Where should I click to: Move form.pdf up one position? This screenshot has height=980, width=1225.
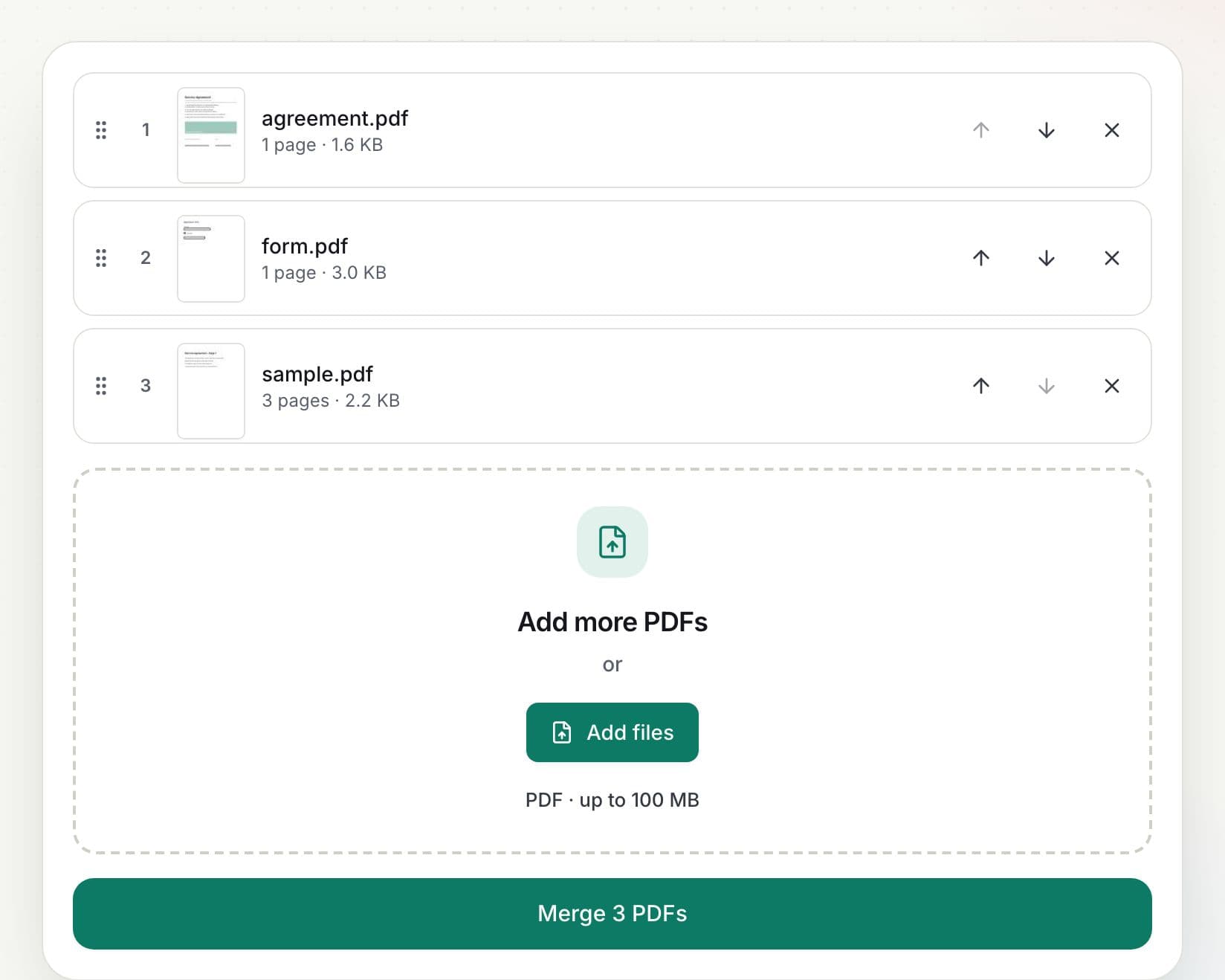coord(981,258)
